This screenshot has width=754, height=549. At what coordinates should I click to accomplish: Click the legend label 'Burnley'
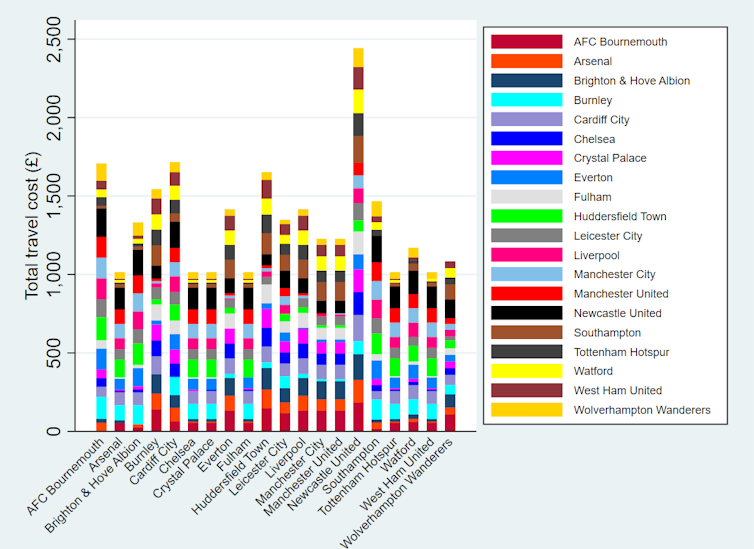pyautogui.click(x=592, y=100)
